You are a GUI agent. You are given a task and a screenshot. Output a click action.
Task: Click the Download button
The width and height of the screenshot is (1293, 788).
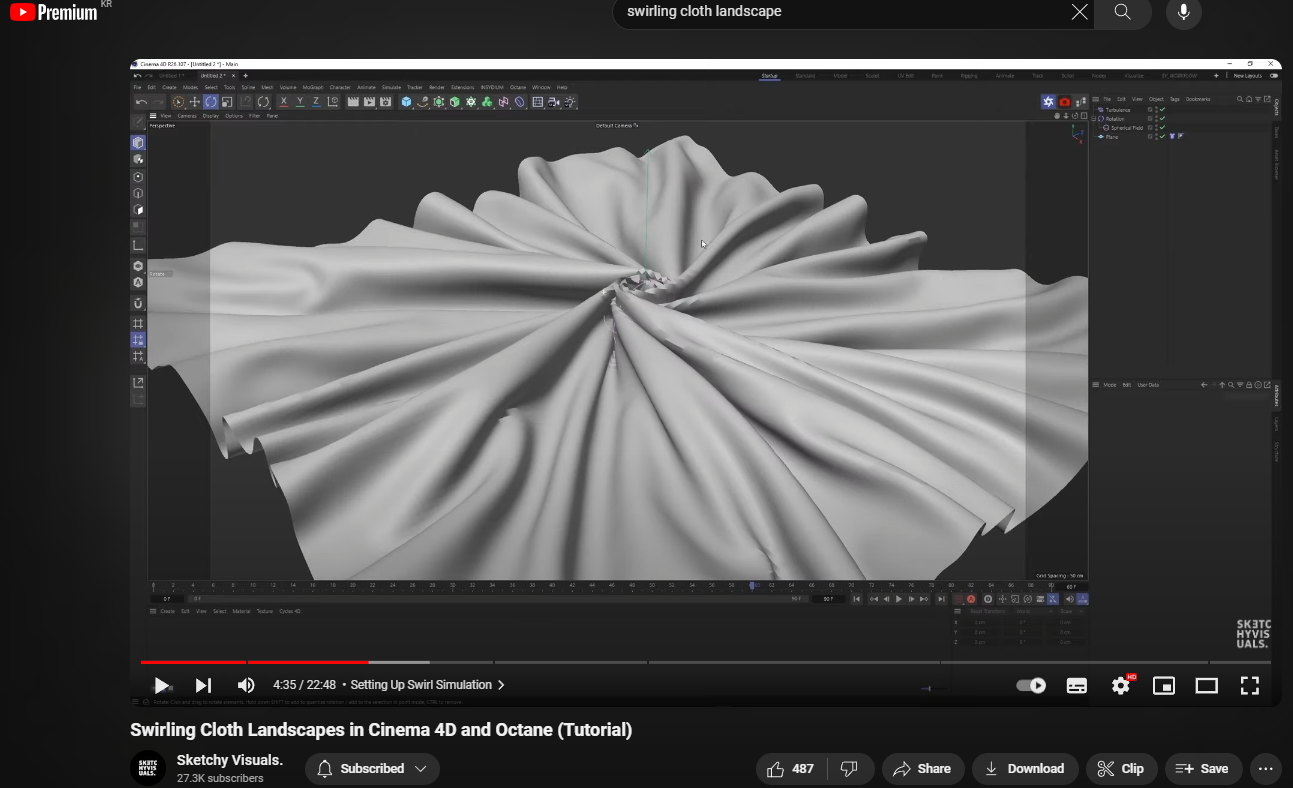tap(1025, 769)
